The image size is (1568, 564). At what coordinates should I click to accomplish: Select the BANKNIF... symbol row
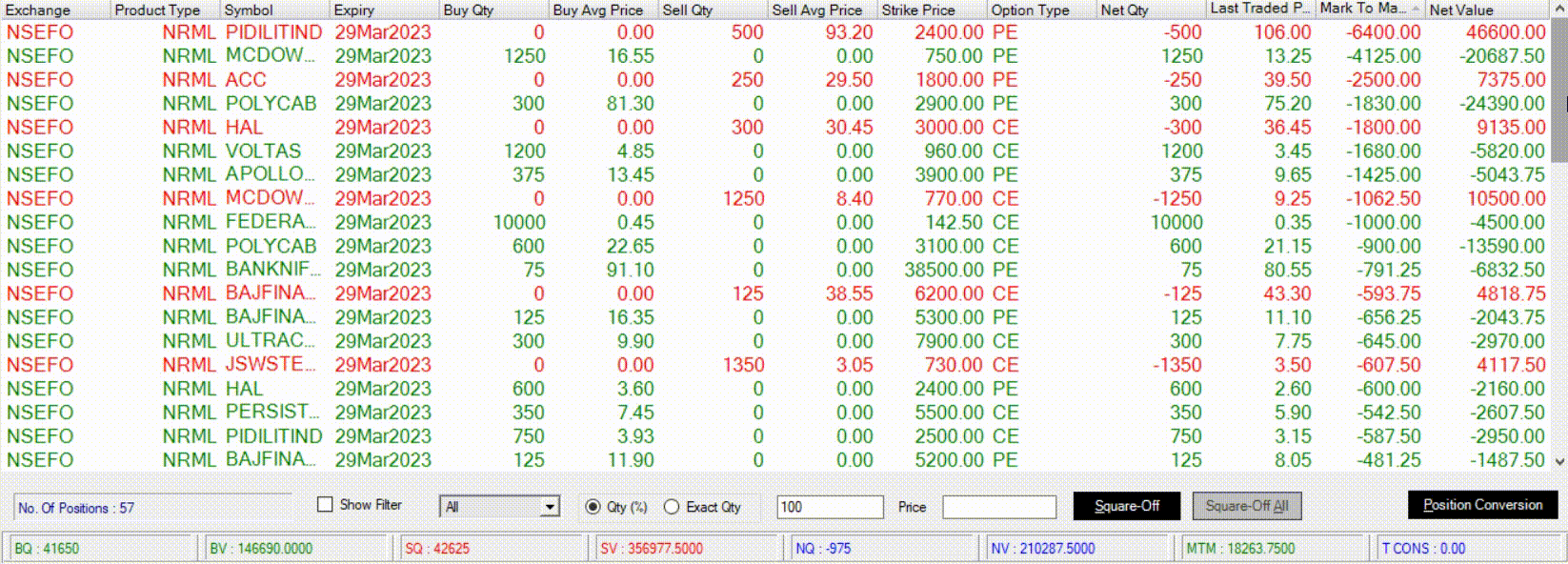[x=273, y=270]
